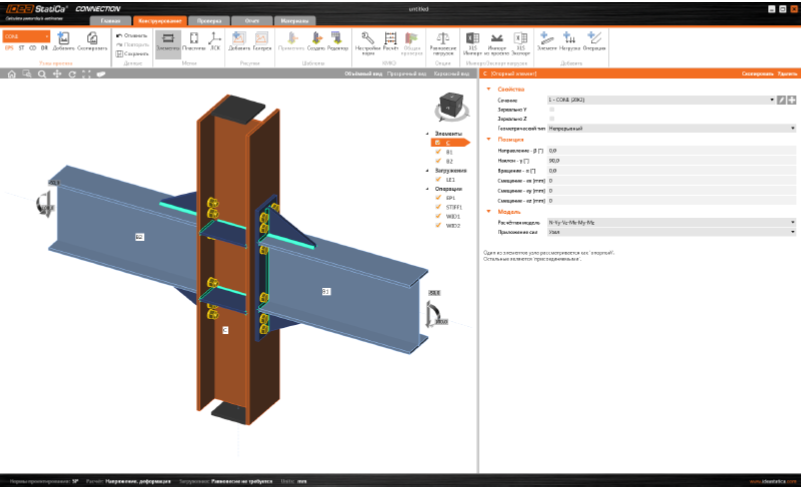Open the Расчётная модель dropdown

tap(670, 221)
